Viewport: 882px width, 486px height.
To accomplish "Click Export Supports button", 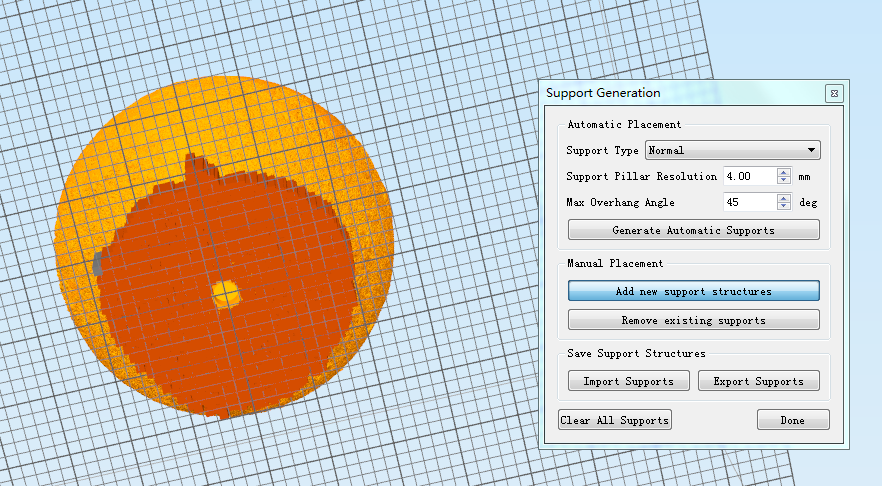I will pos(759,381).
